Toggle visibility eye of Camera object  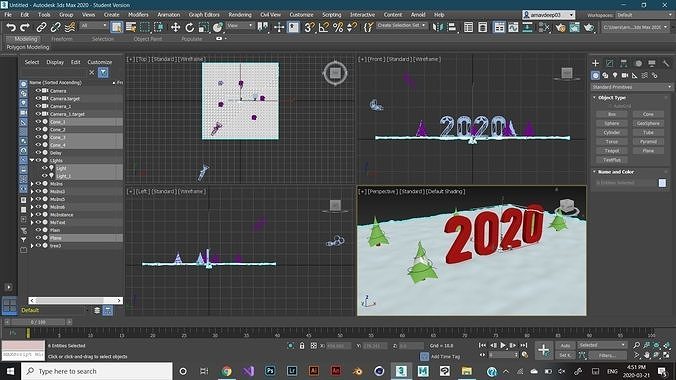38,91
